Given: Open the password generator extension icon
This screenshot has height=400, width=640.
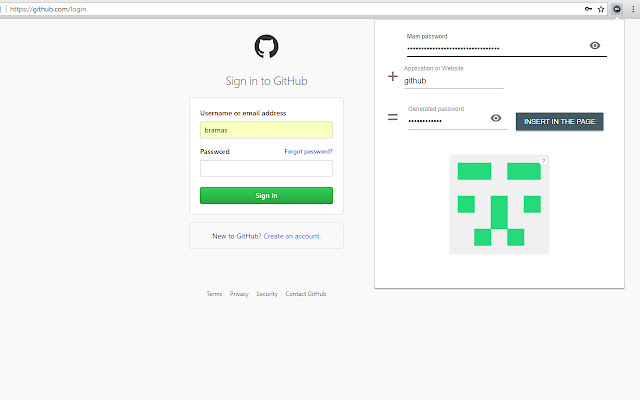Looking at the screenshot, I should [617, 9].
